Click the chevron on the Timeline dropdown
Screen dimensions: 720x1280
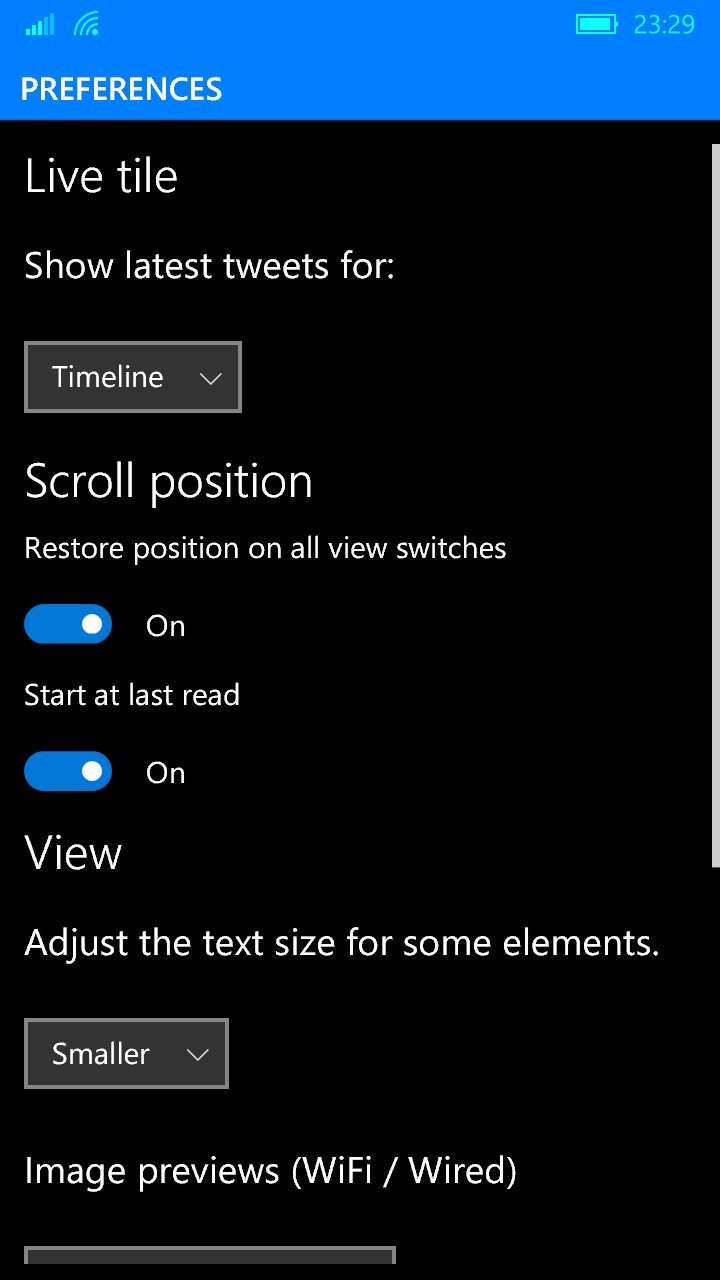(x=210, y=378)
